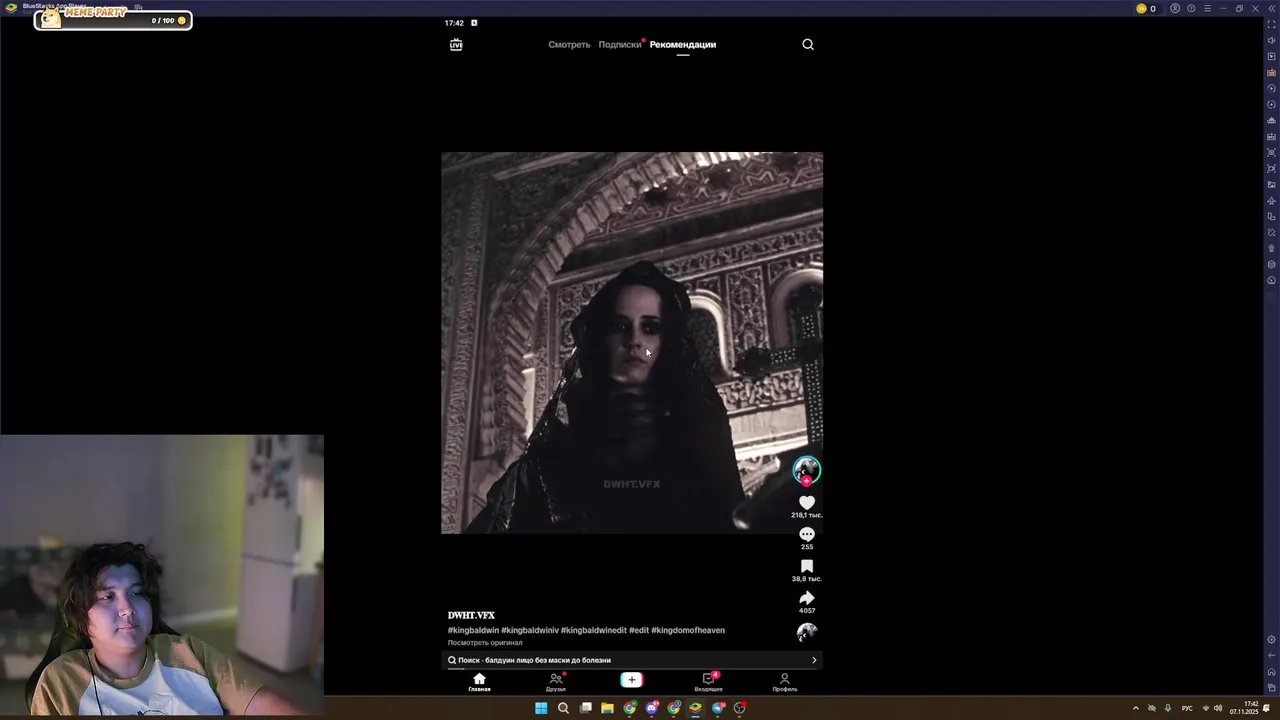Share the video with the arrow icon
The image size is (1280, 720).
coord(807,598)
